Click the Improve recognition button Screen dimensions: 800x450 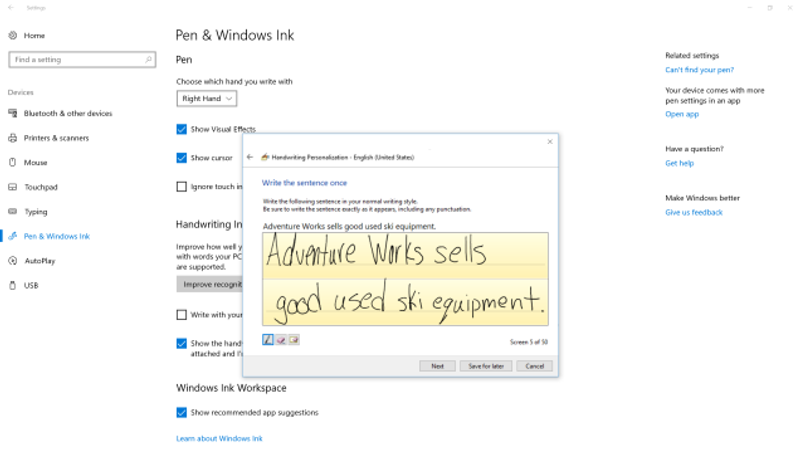[x=210, y=284]
